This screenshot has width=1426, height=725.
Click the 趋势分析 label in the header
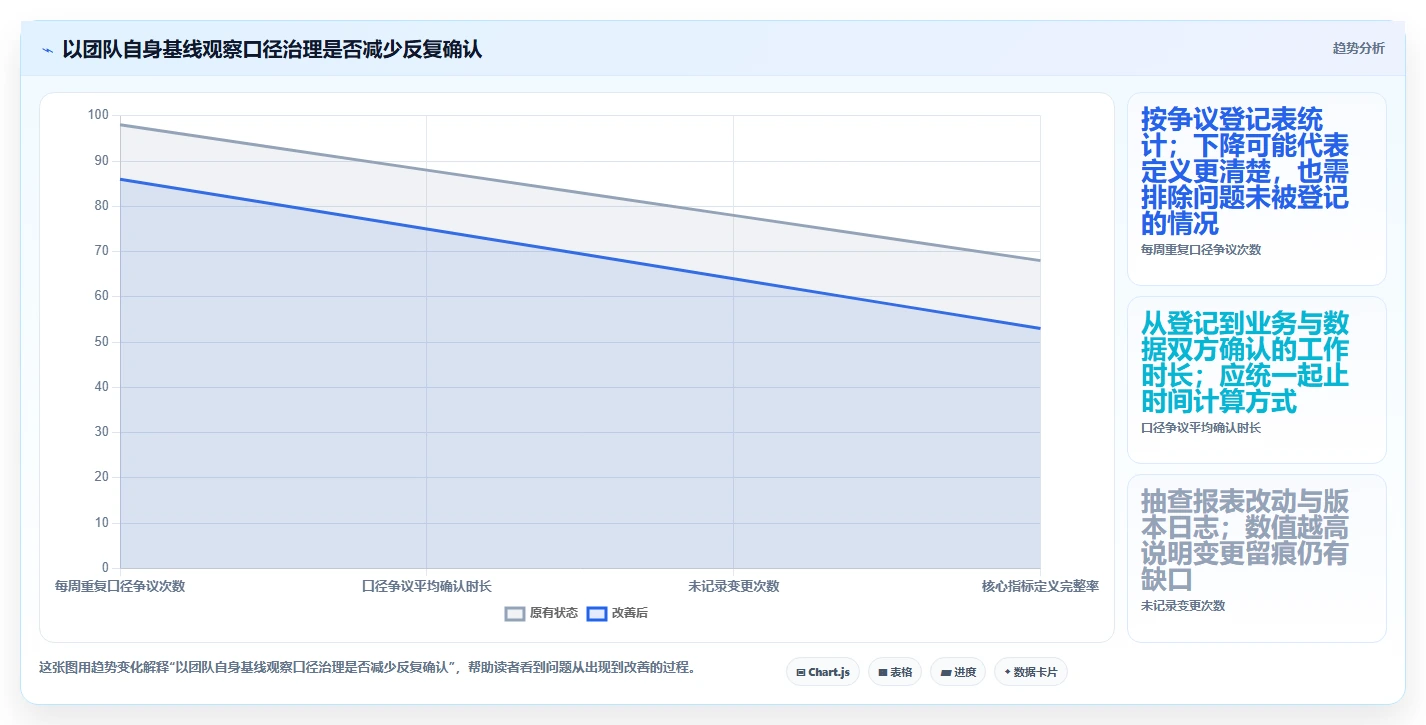pyautogui.click(x=1358, y=48)
